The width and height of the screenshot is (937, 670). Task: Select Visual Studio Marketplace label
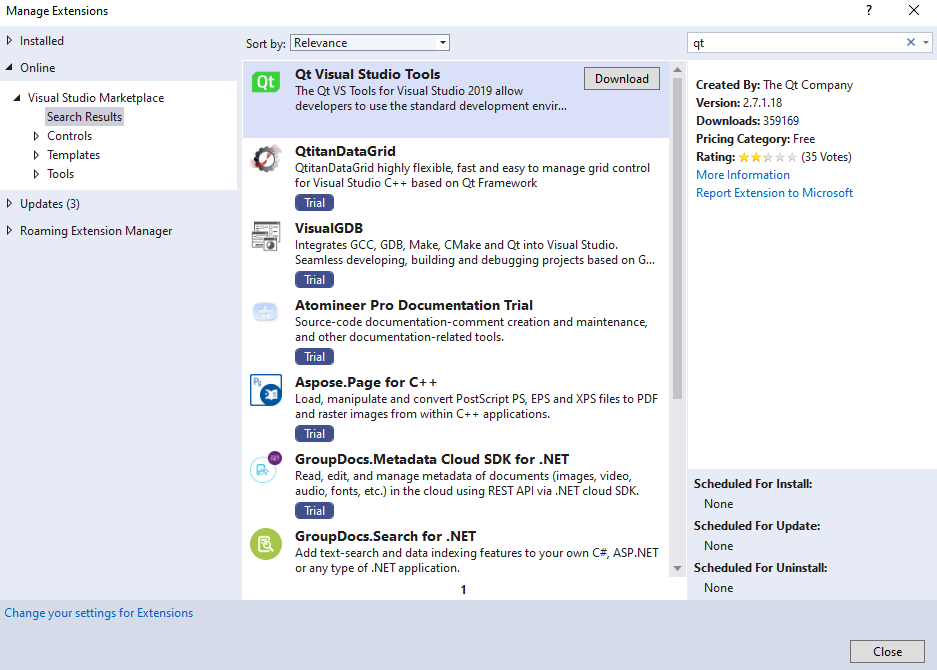click(96, 97)
